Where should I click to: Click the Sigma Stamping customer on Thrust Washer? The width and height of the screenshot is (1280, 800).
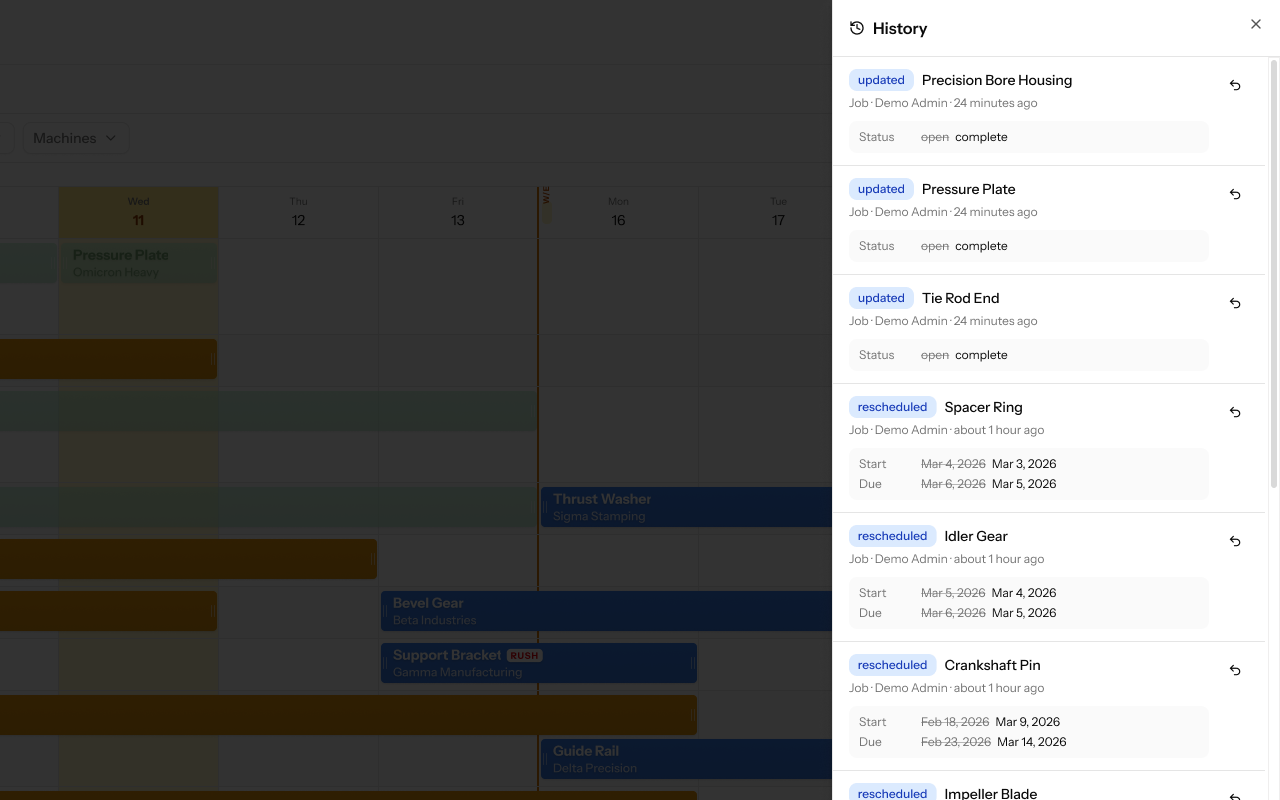point(599,517)
